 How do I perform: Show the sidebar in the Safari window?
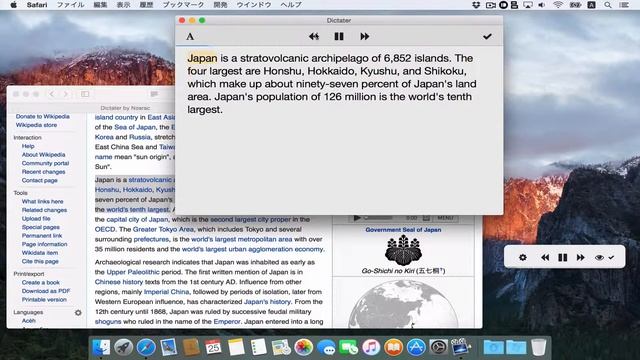click(85, 94)
